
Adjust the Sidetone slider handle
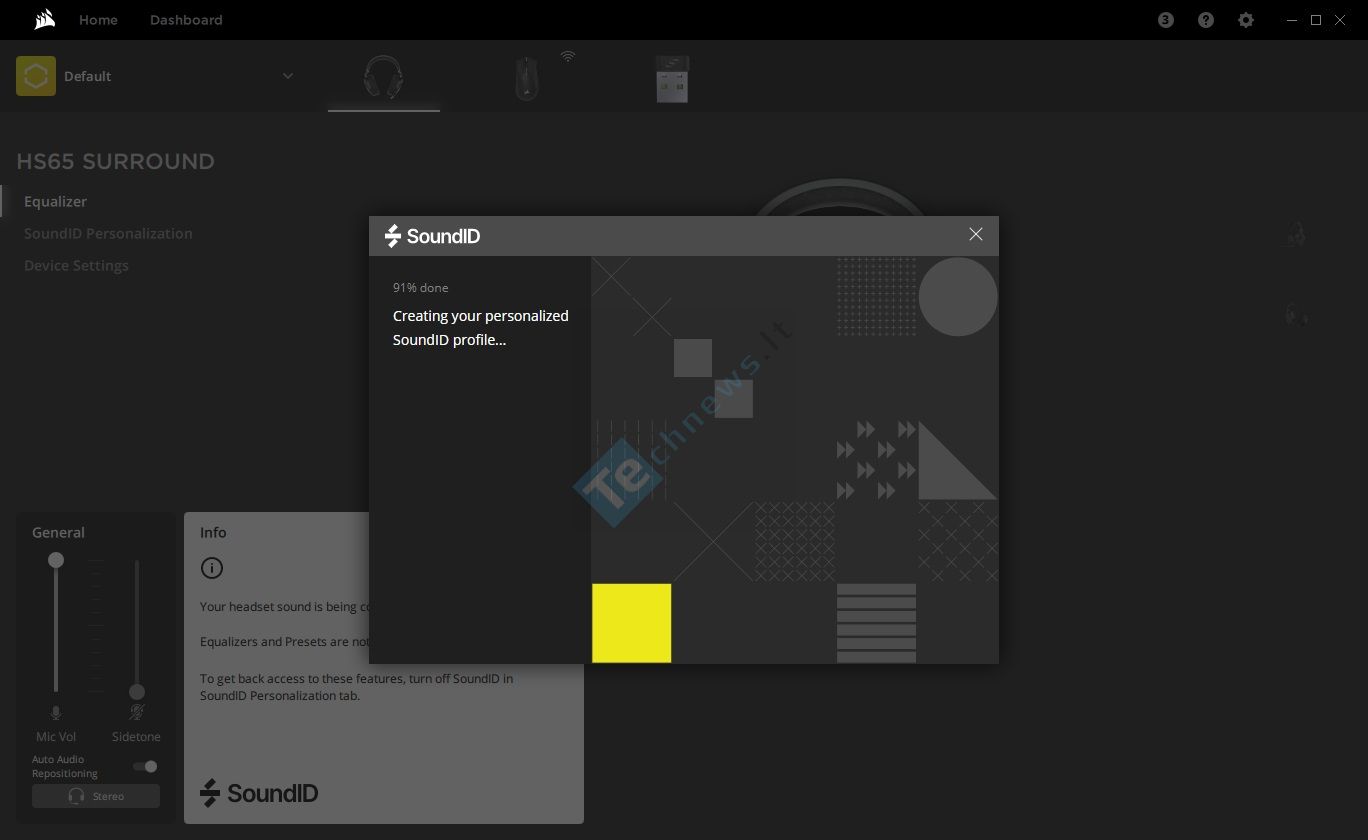click(137, 692)
